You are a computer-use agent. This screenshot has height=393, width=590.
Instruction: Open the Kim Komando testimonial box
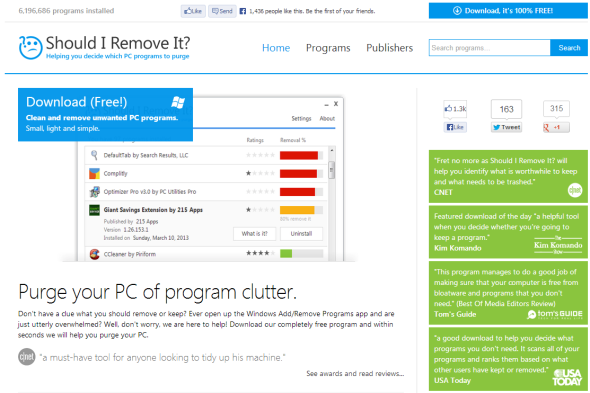click(508, 232)
